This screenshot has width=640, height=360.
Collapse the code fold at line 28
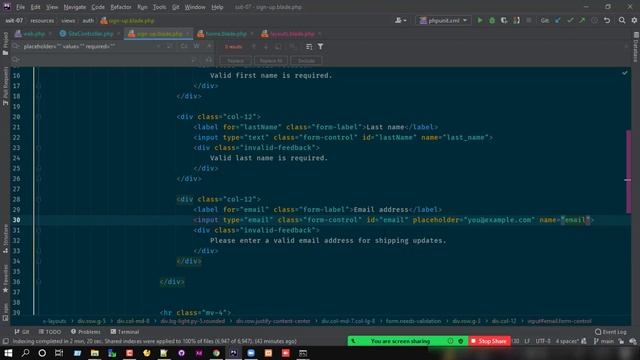pyautogui.click(x=39, y=199)
